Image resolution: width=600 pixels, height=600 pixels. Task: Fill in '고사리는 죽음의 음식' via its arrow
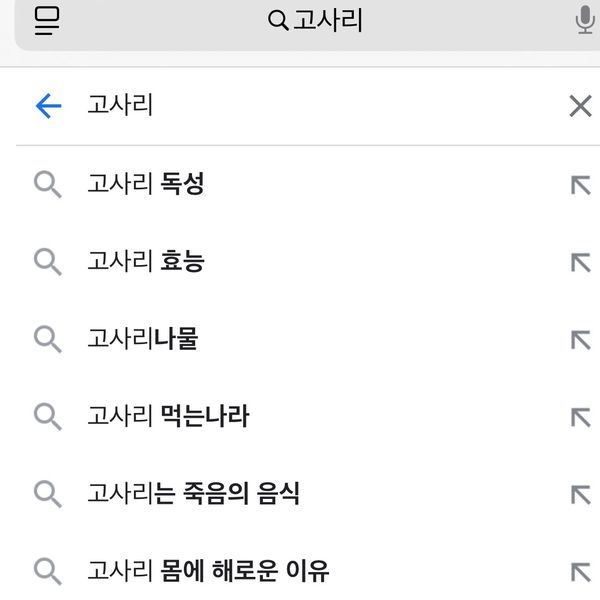point(580,494)
